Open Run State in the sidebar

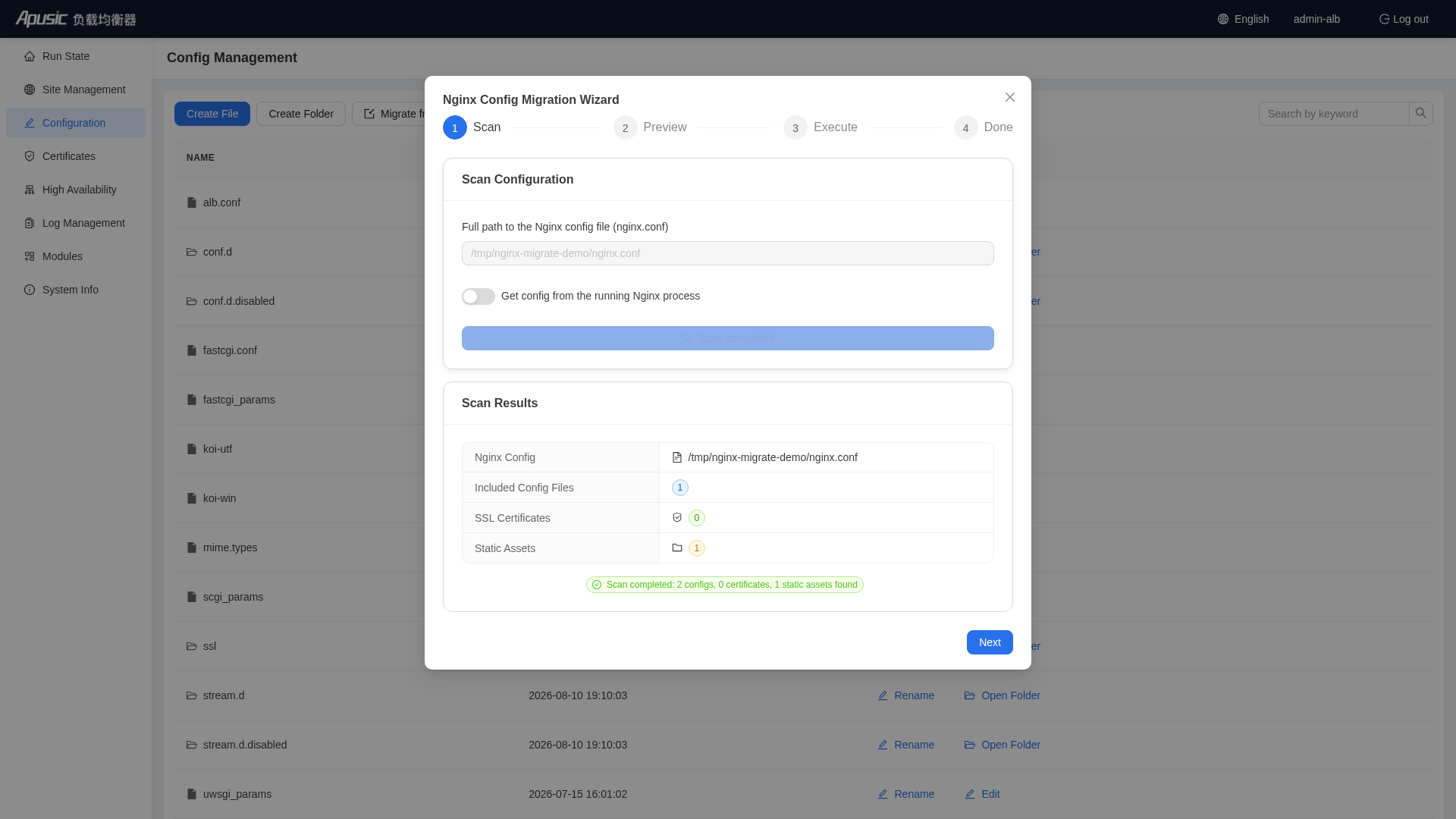pos(76,56)
